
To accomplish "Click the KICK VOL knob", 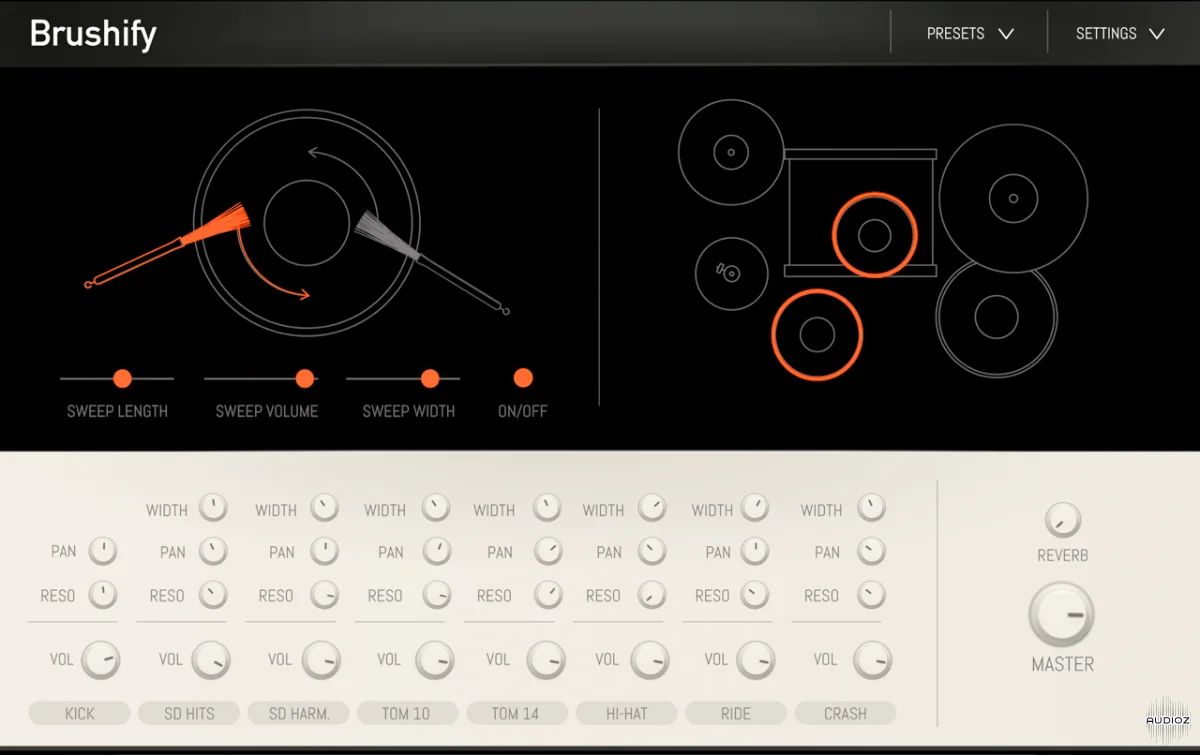I will (100, 660).
